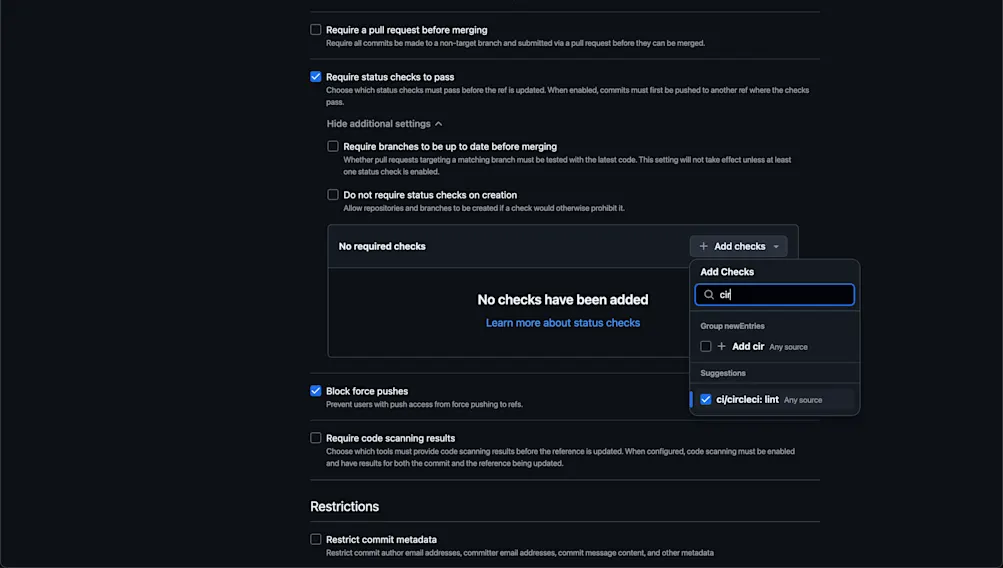Image resolution: width=1003 pixels, height=568 pixels.
Task: Click the plus icon beside Add cir
Action: 722,346
